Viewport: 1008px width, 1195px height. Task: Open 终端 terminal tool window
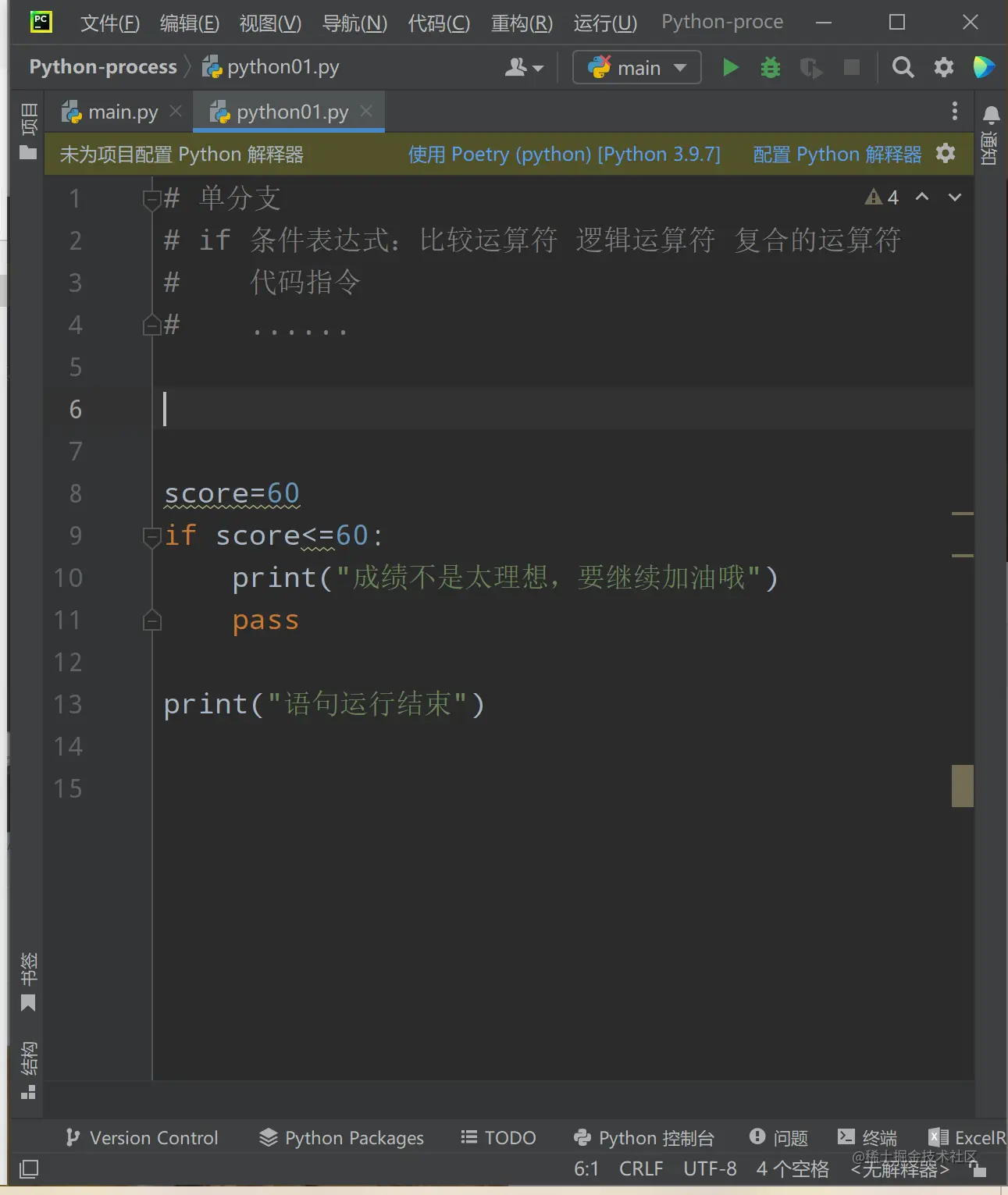tap(867, 1137)
